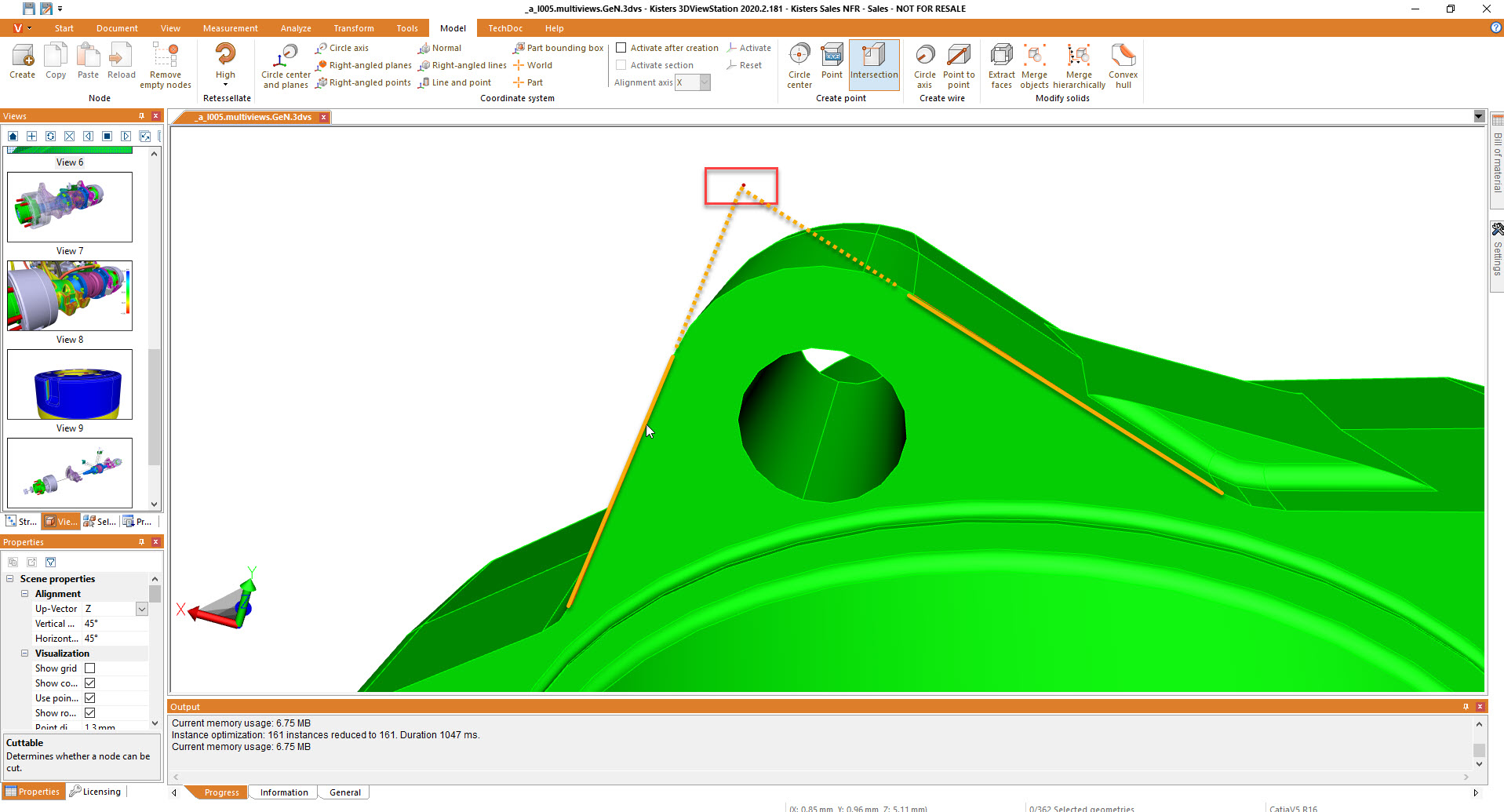Select World coordinate system
The image size is (1504, 812).
532,65
